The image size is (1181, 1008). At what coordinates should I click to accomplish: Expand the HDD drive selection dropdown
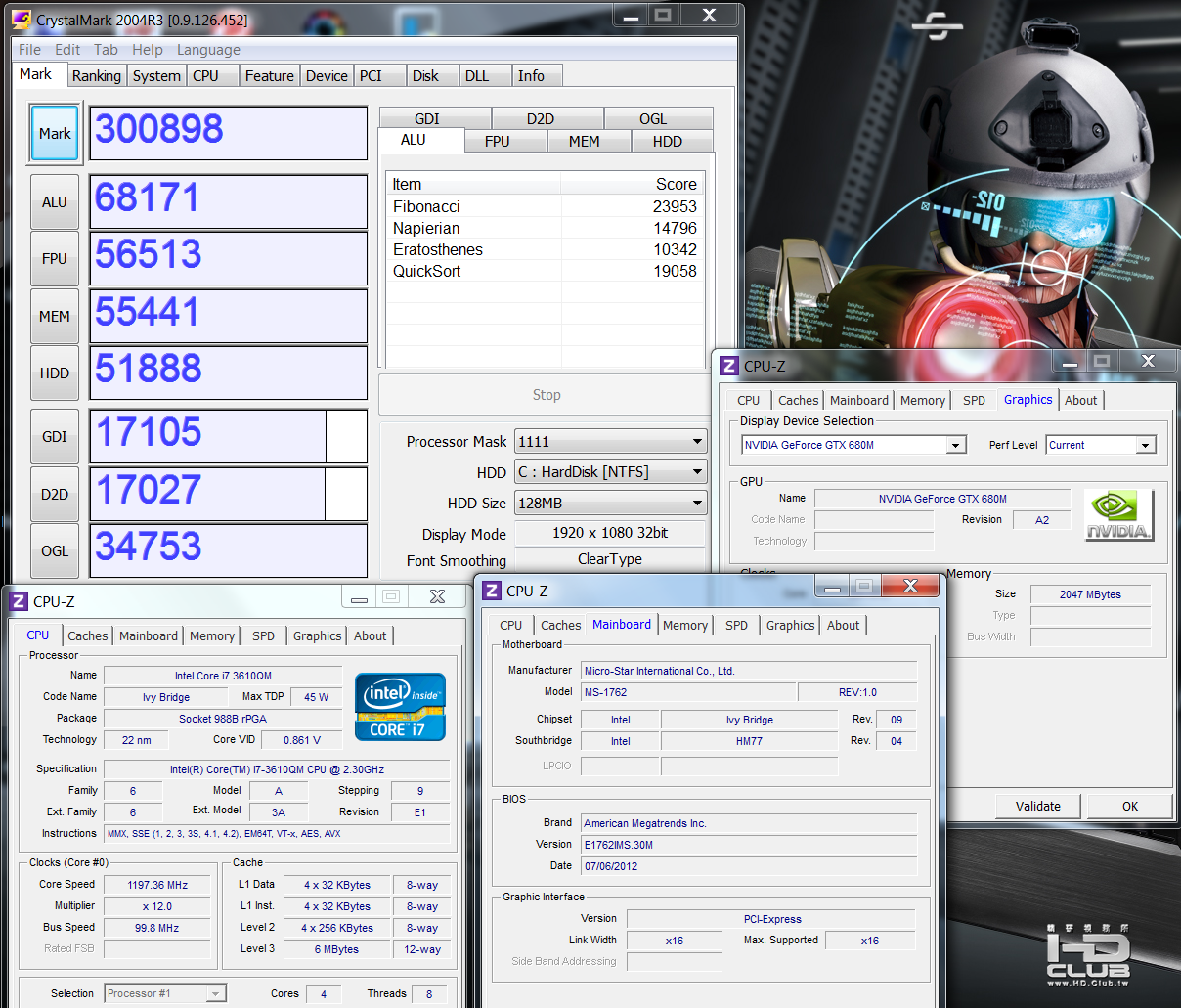pos(697,471)
